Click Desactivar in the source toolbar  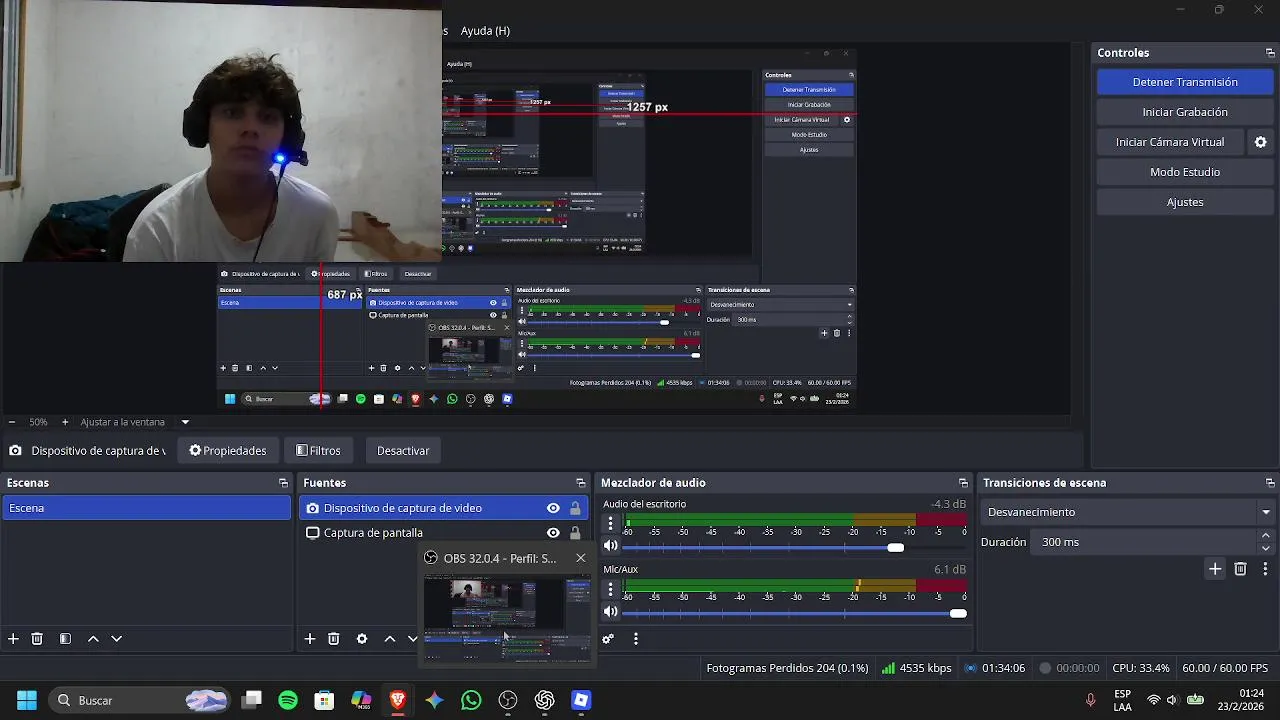point(403,451)
